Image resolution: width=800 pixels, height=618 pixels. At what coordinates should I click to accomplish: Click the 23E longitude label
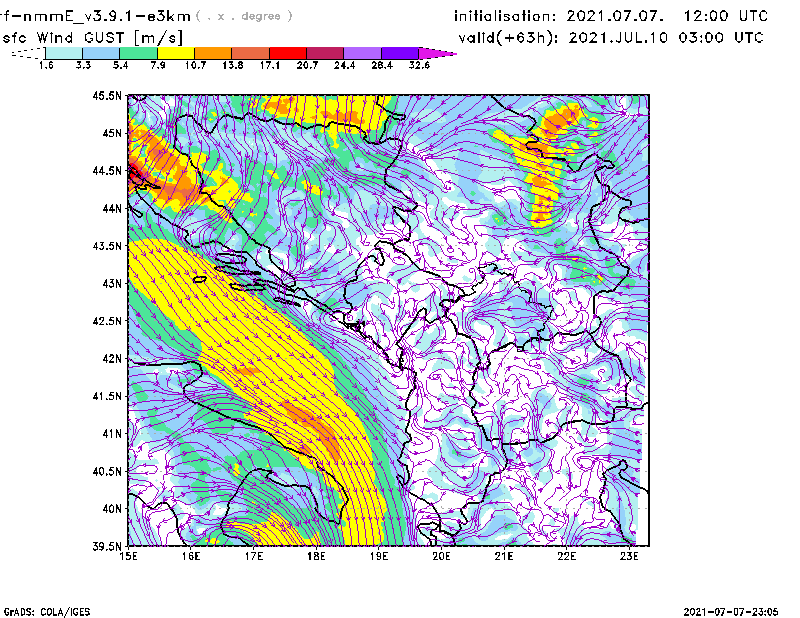pos(629,556)
